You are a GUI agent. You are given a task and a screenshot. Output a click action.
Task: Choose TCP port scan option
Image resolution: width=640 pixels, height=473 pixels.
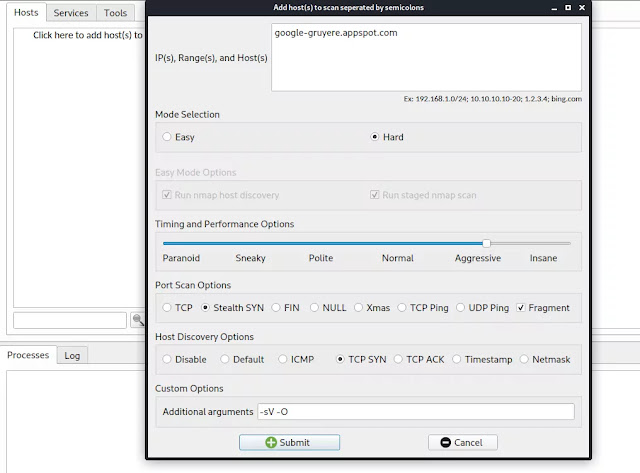[x=167, y=307]
